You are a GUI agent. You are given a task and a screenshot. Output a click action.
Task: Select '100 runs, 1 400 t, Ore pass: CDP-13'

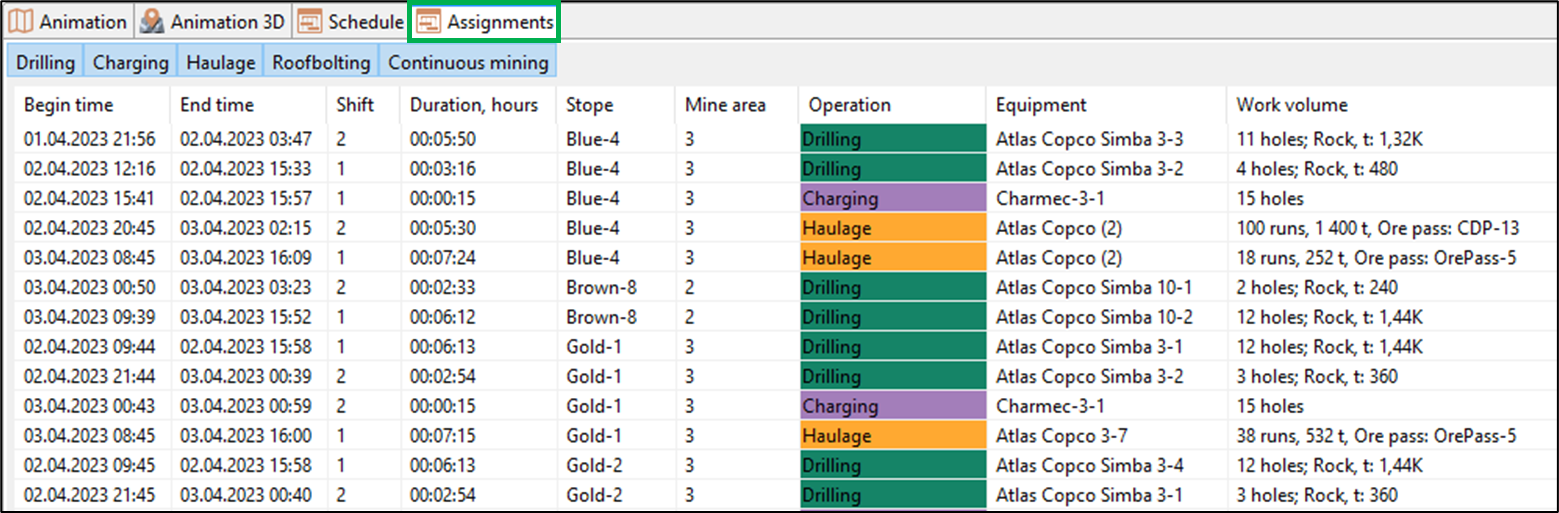[x=1377, y=228]
